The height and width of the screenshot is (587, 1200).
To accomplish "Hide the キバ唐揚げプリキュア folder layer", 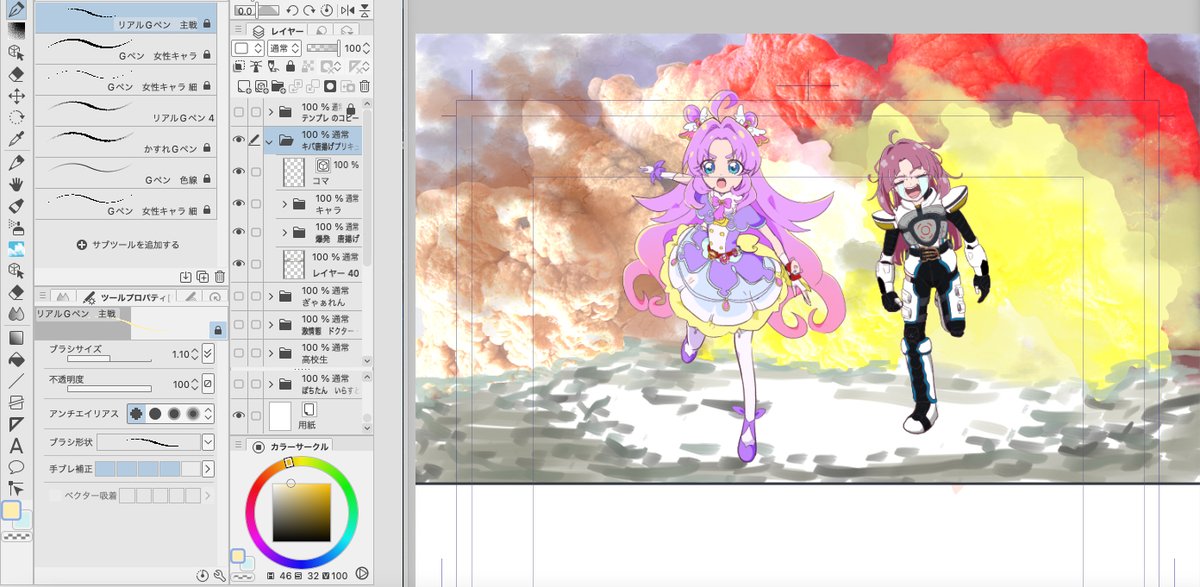I will point(239,141).
